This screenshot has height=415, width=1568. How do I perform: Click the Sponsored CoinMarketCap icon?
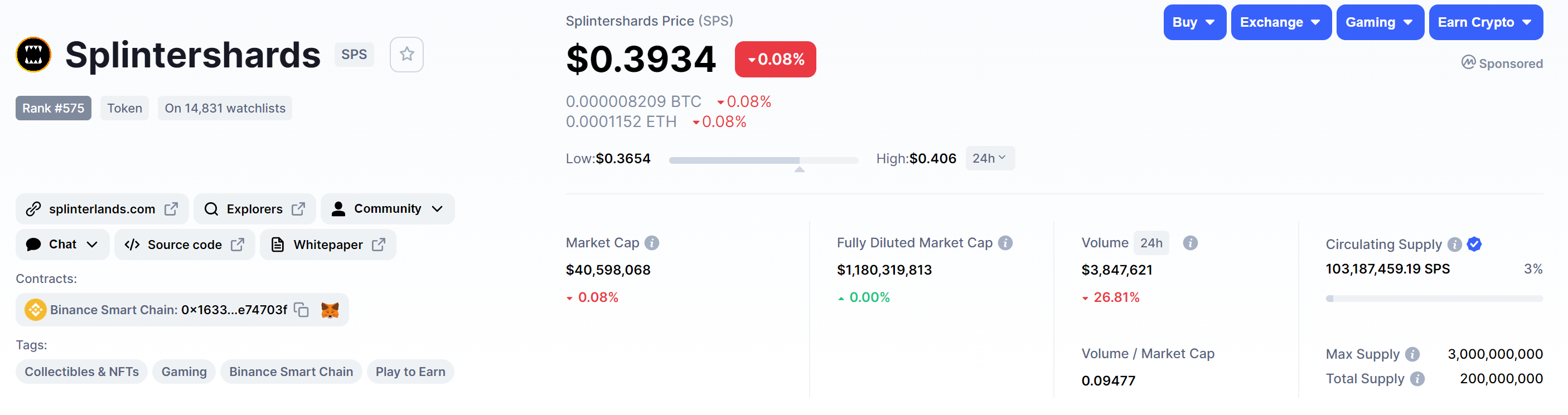click(1468, 63)
